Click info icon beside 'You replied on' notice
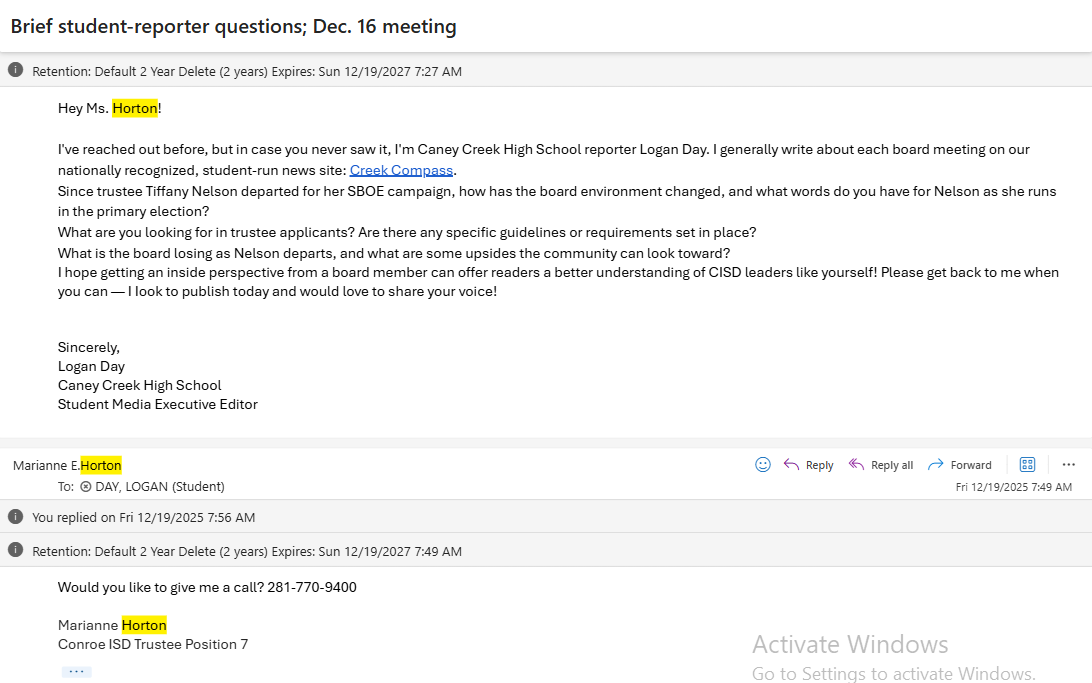The width and height of the screenshot is (1092, 683). (x=15, y=517)
